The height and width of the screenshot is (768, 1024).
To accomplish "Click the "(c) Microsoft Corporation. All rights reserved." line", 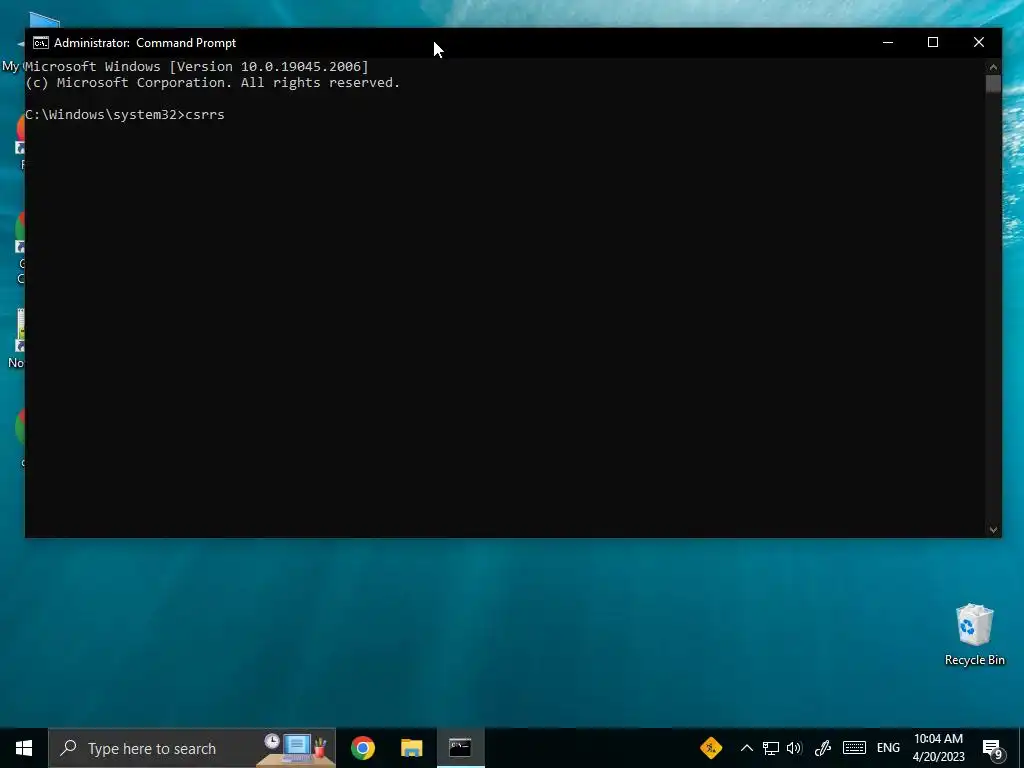I will 212,83.
